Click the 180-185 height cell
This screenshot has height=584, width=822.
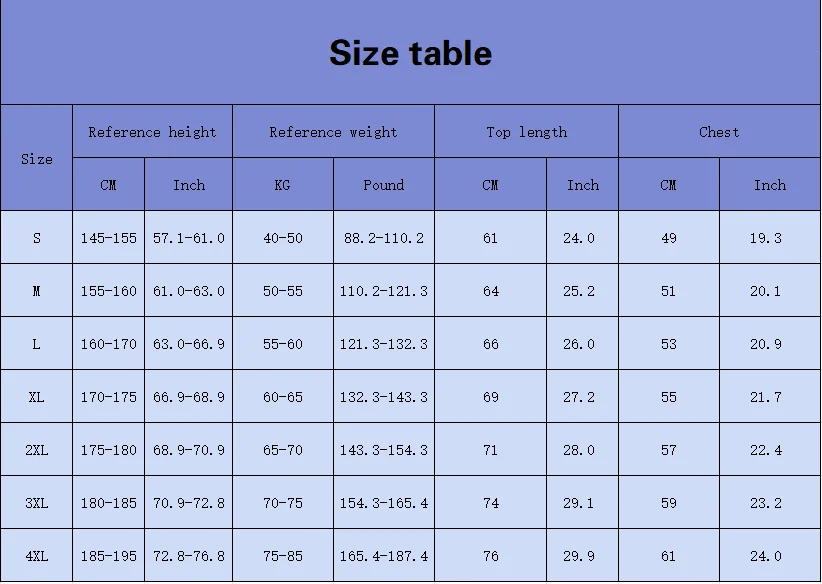point(108,503)
